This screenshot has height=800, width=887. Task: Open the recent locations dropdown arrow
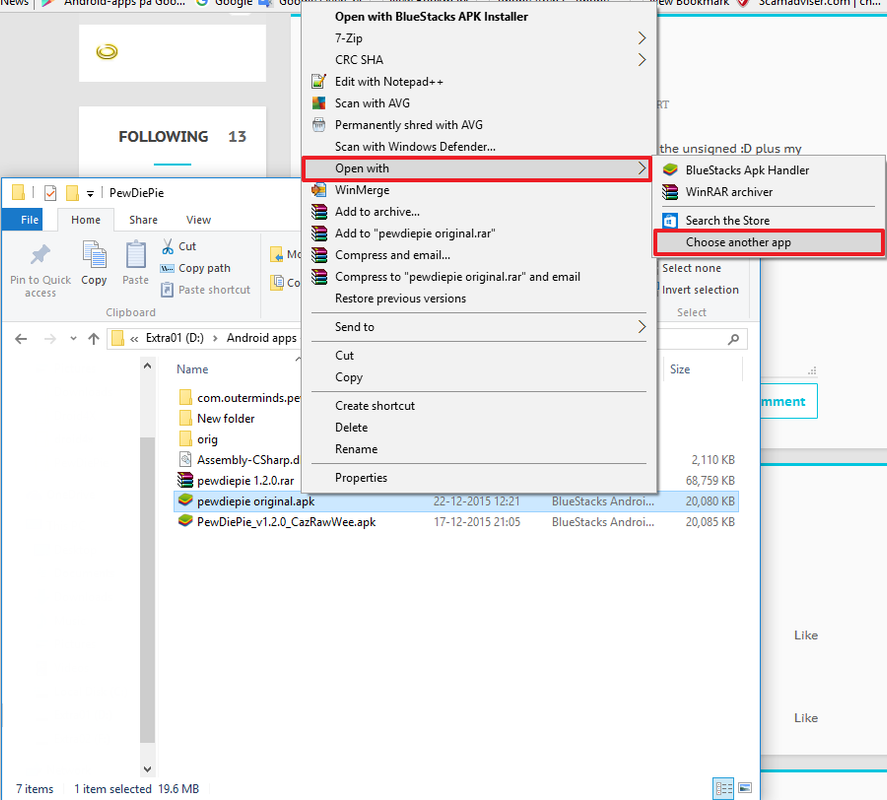click(x=73, y=339)
